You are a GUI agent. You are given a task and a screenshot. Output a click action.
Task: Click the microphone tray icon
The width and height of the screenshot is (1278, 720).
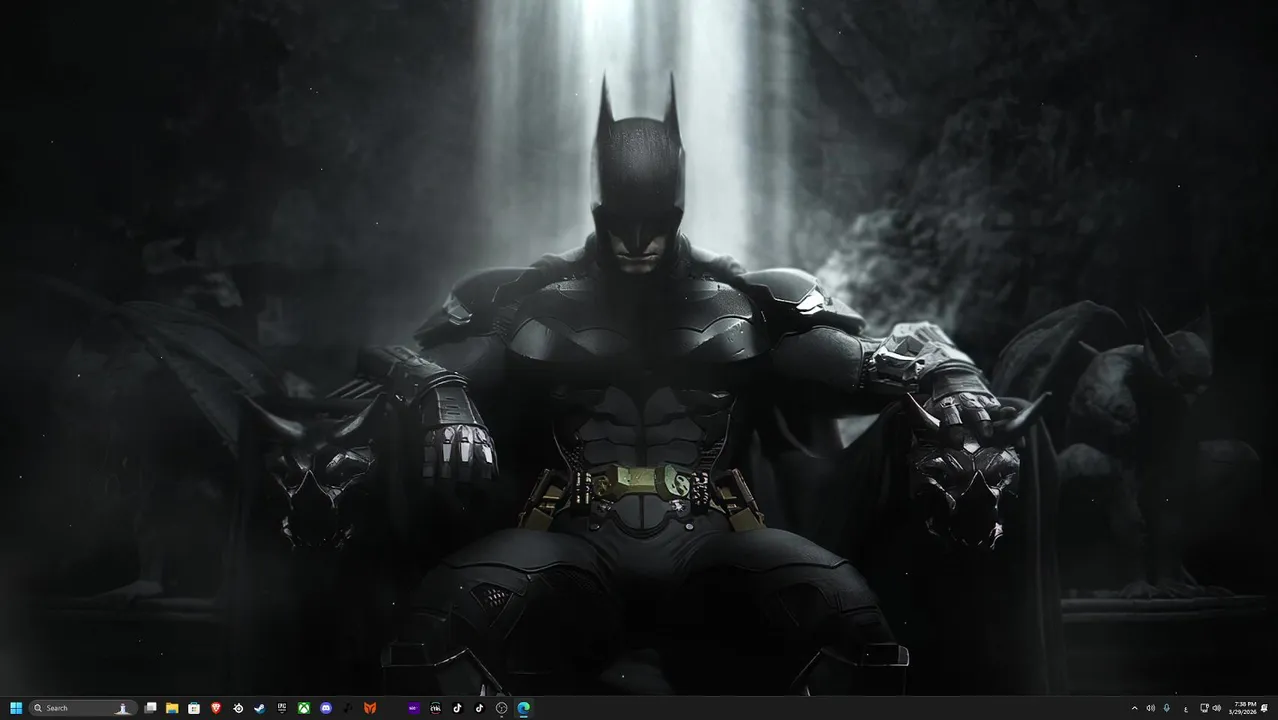pyautogui.click(x=1167, y=708)
